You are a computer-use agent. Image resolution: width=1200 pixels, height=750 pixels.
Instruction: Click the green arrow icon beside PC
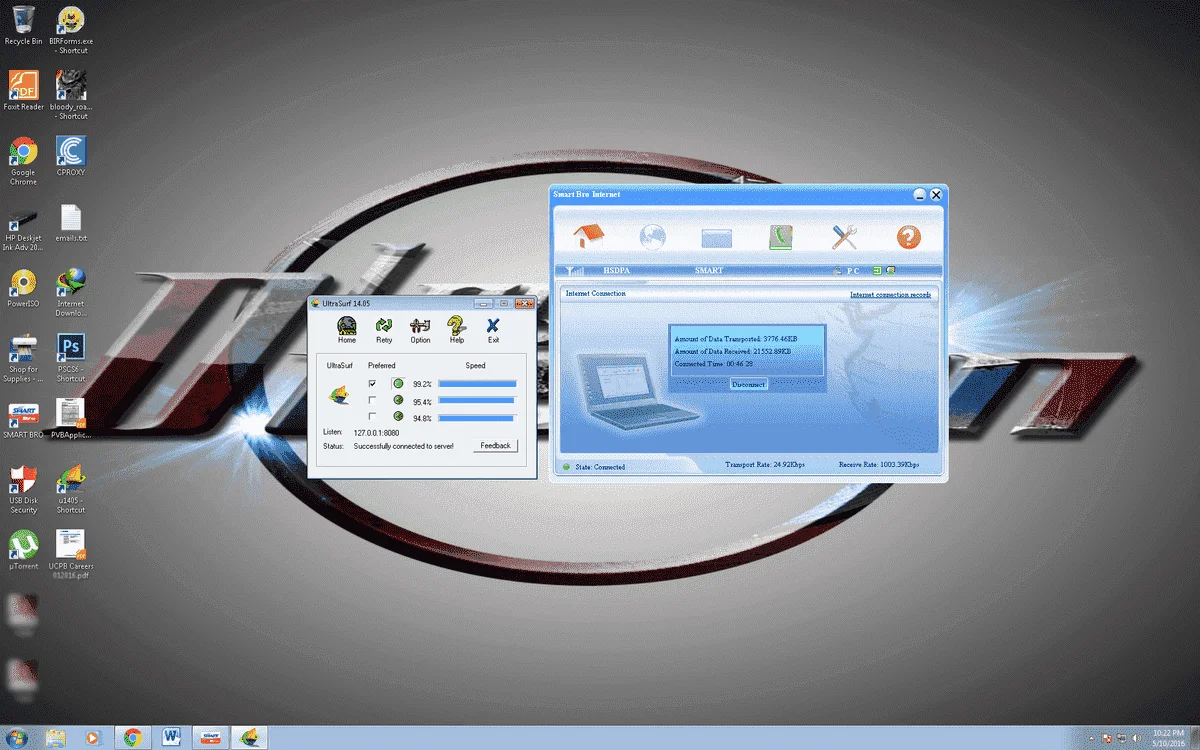(877, 270)
